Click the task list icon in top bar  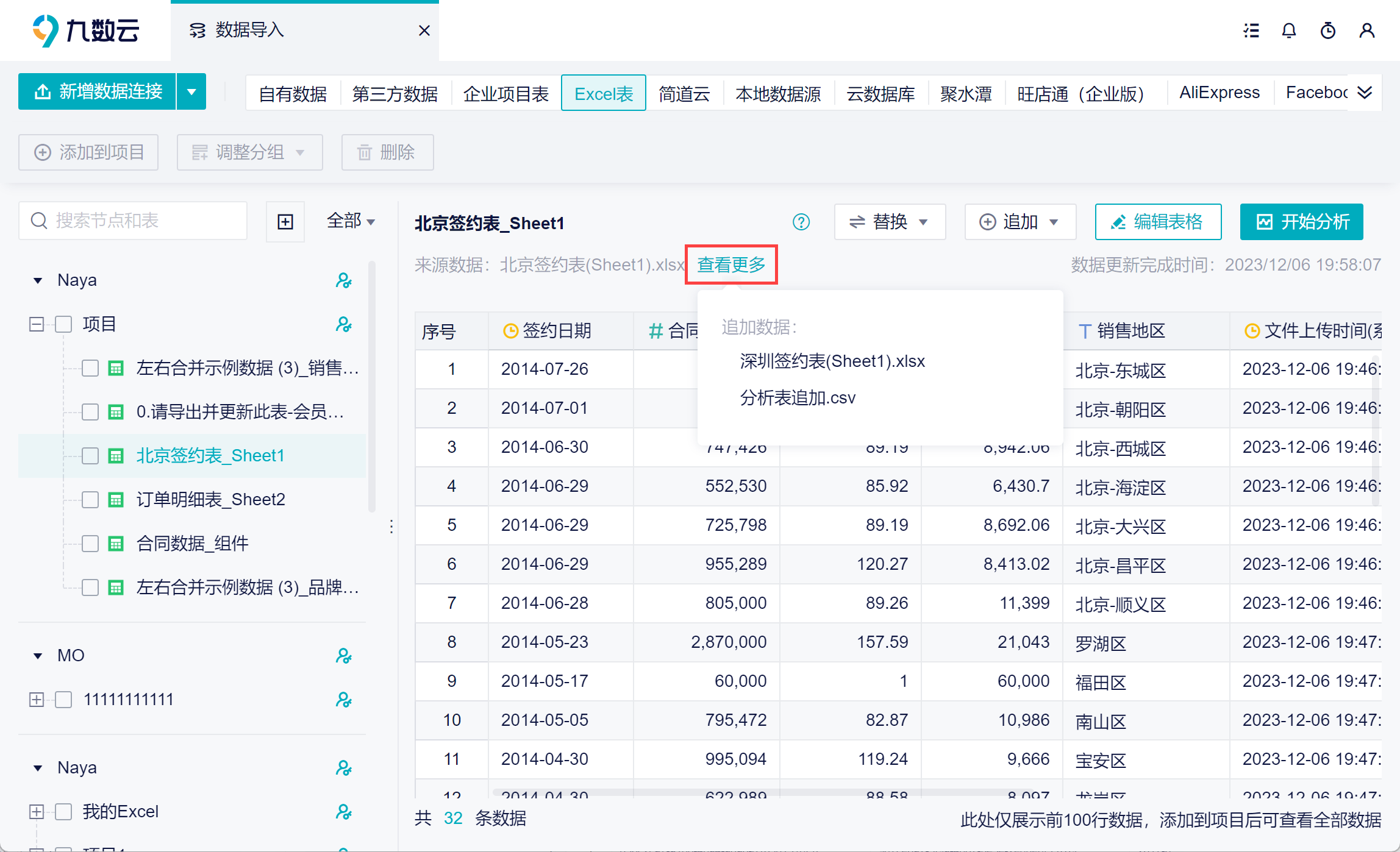pyautogui.click(x=1251, y=30)
